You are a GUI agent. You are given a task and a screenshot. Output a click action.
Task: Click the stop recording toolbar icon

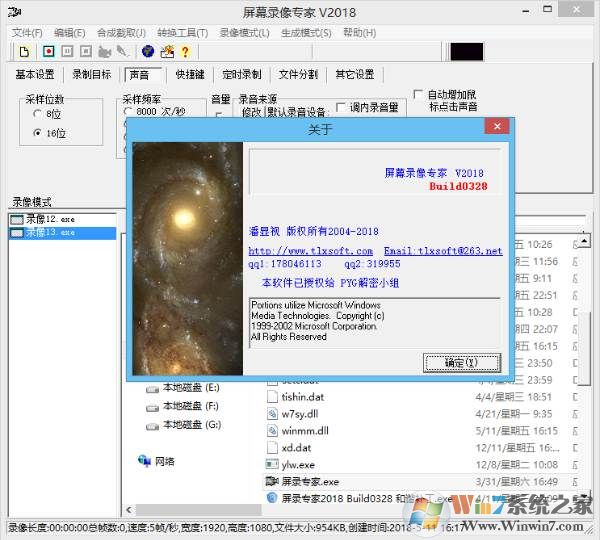click(x=86, y=51)
